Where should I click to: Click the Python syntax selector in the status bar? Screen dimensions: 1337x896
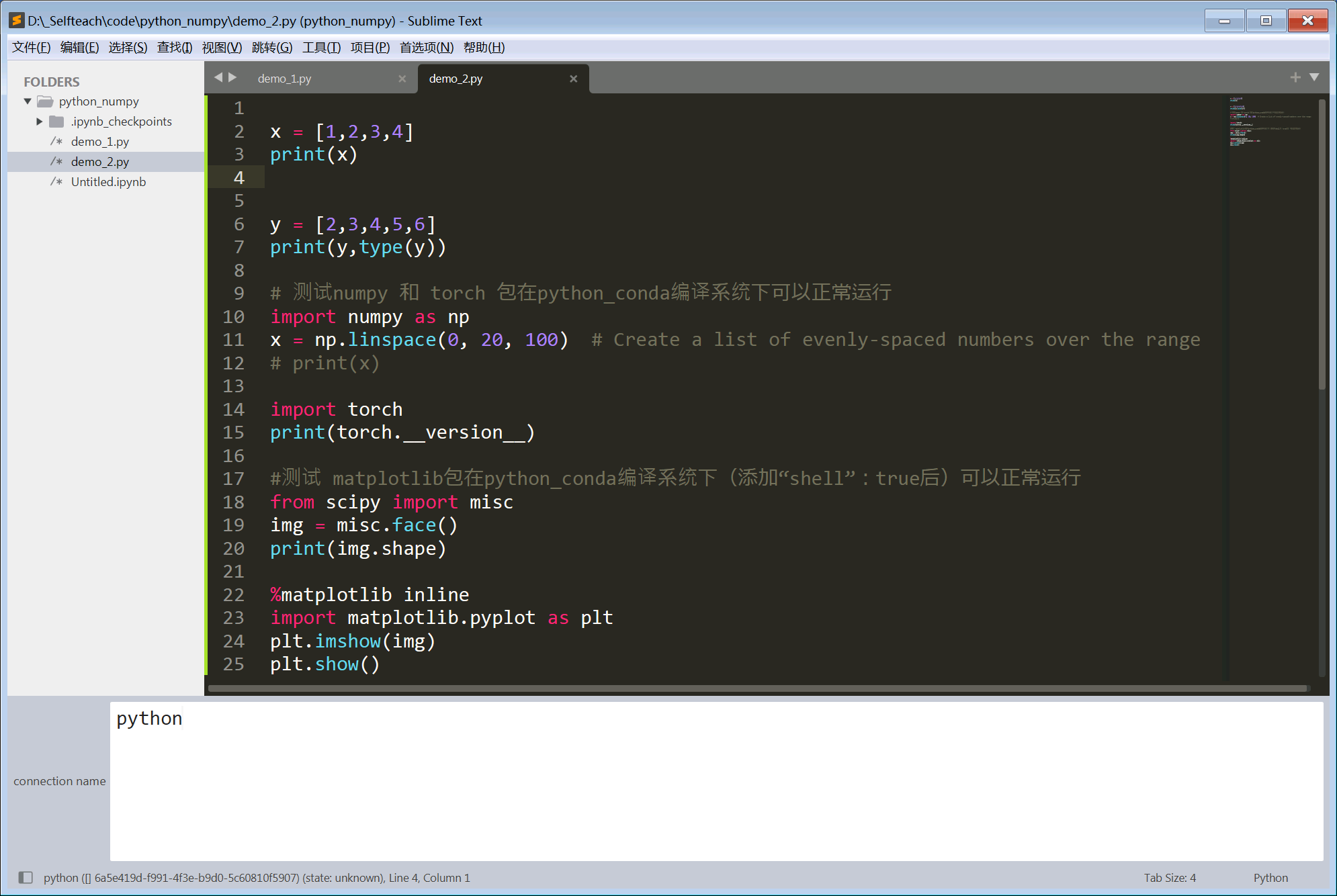[x=1270, y=877]
